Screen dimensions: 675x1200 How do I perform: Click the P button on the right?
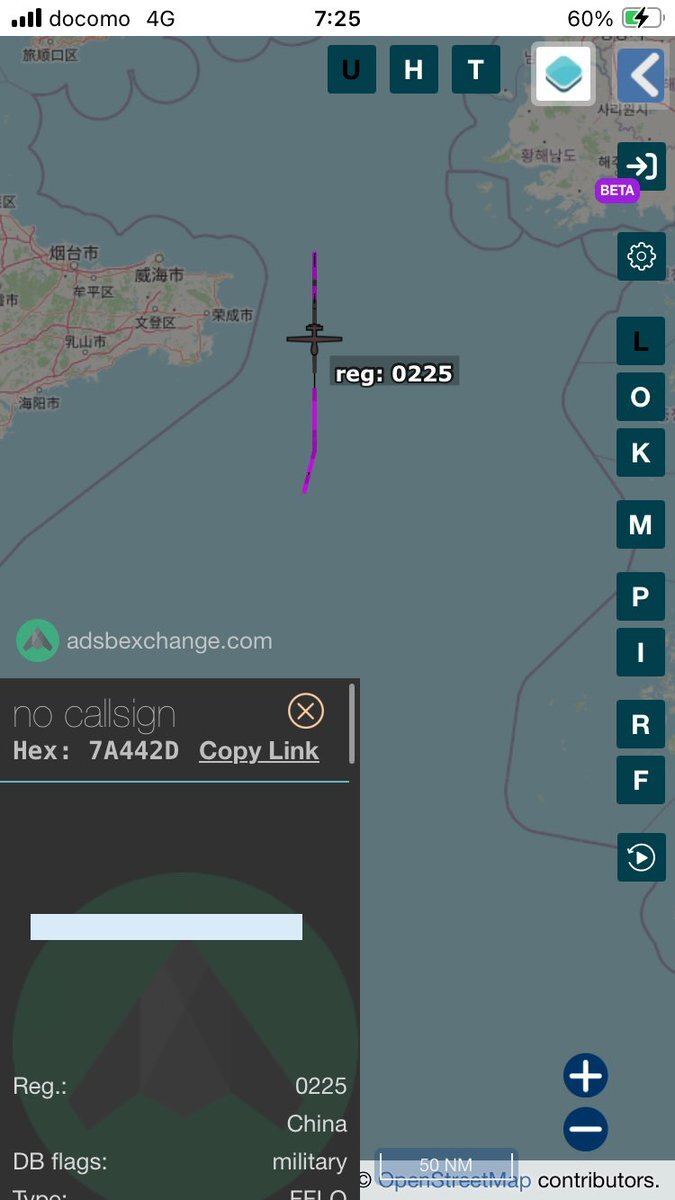pyautogui.click(x=641, y=597)
